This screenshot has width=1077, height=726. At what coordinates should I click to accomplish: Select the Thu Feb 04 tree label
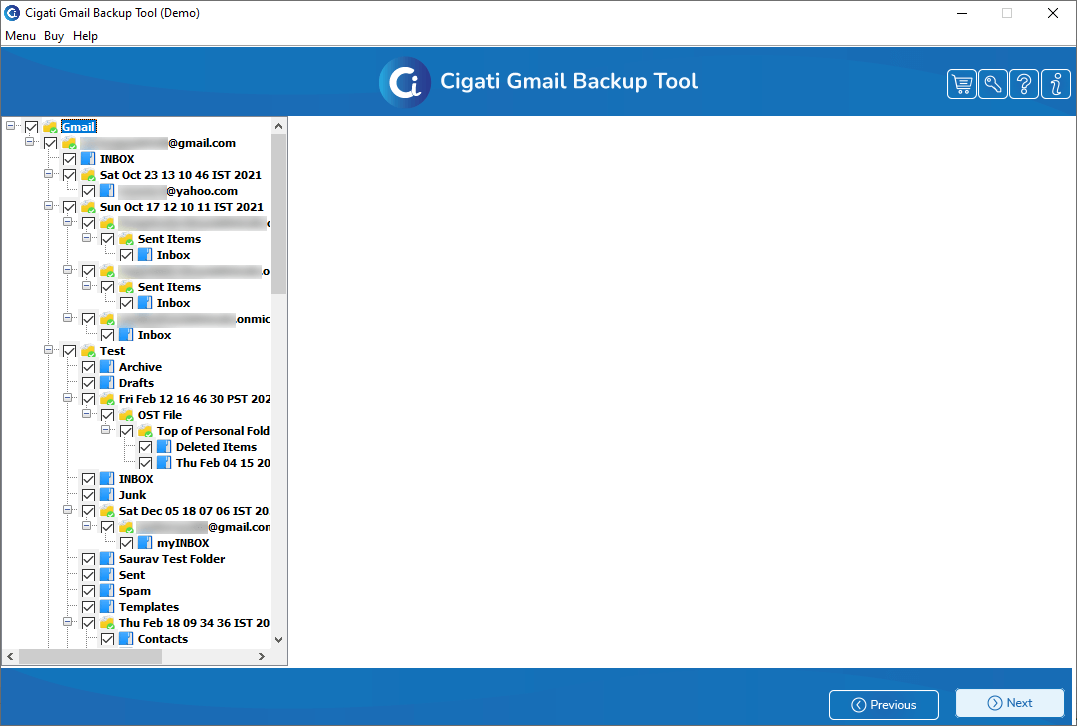click(x=223, y=463)
